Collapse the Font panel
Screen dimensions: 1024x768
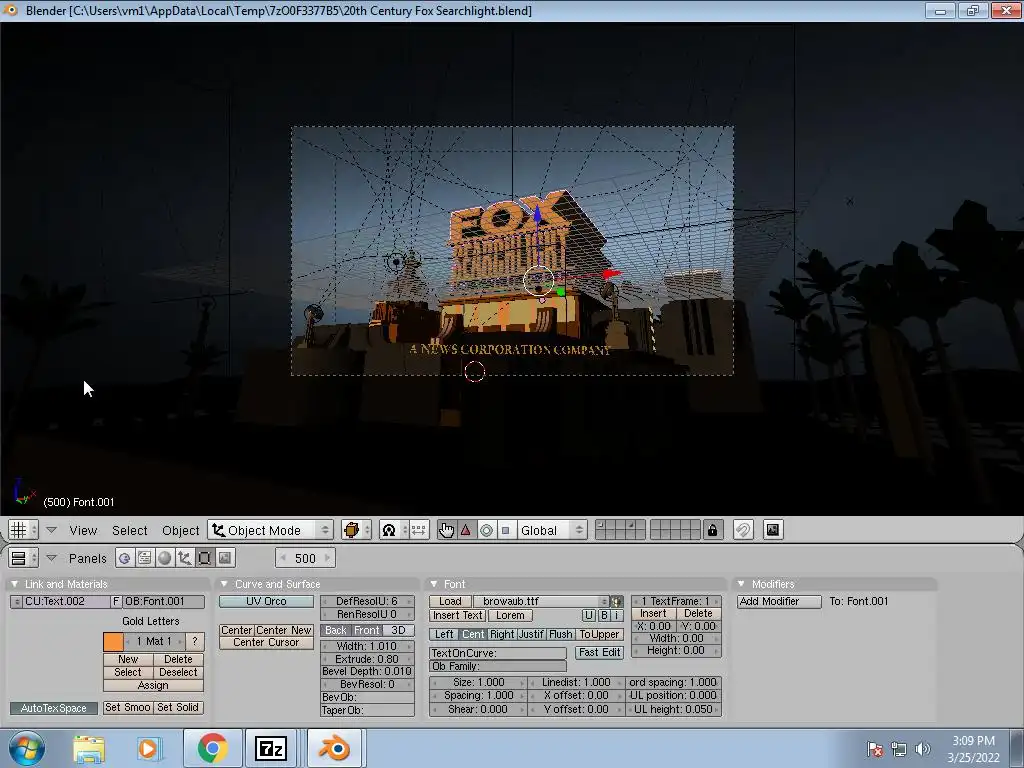tap(434, 584)
